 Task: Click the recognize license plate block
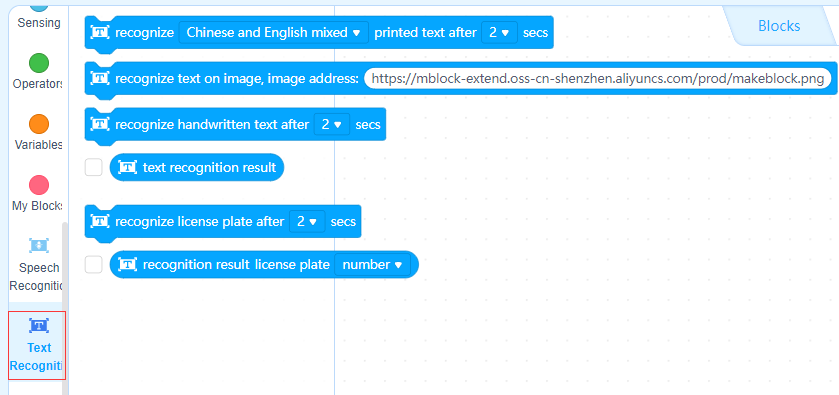(223, 222)
